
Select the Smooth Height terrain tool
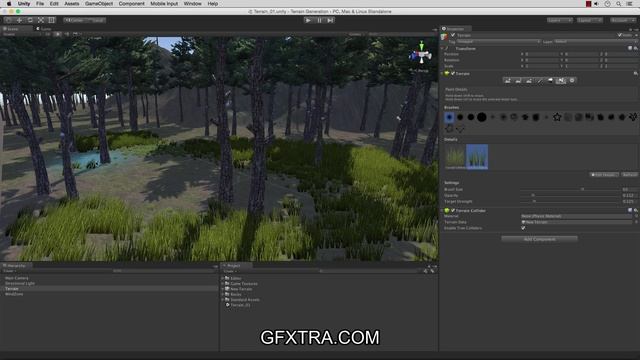tap(529, 81)
